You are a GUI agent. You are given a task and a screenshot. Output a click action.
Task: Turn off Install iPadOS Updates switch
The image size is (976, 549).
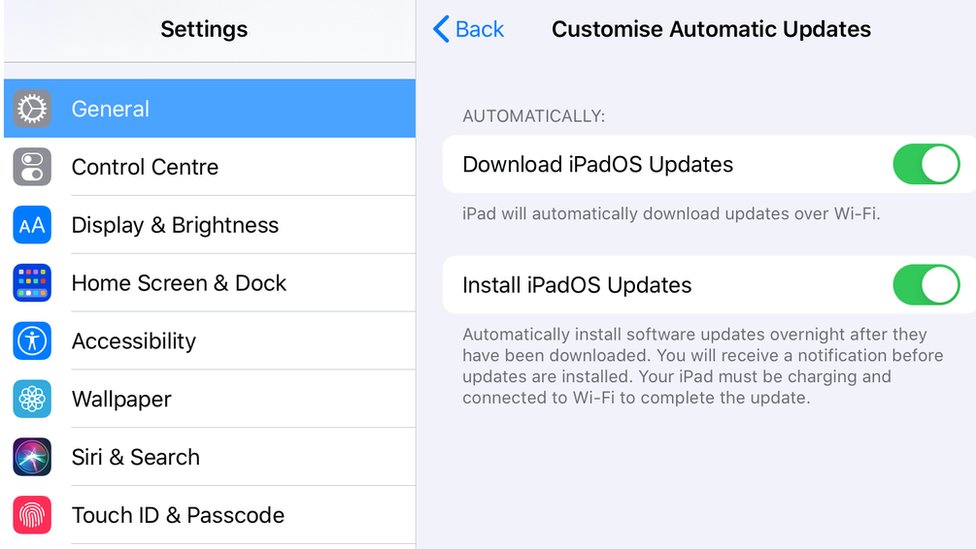(926, 285)
